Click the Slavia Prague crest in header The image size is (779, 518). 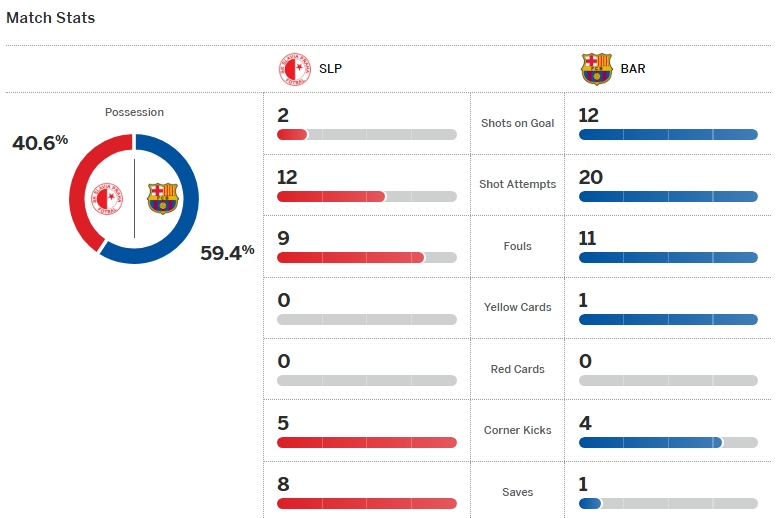[x=295, y=69]
